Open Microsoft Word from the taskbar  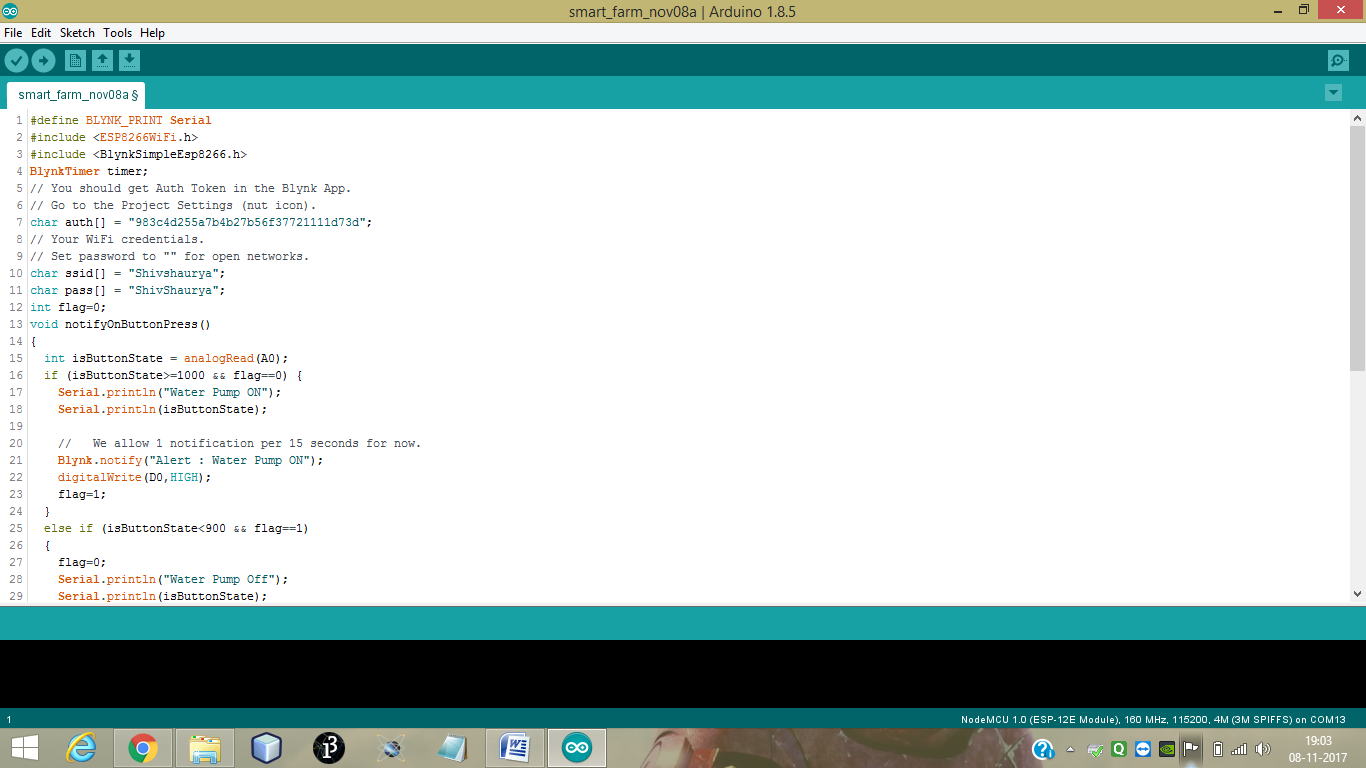click(515, 748)
